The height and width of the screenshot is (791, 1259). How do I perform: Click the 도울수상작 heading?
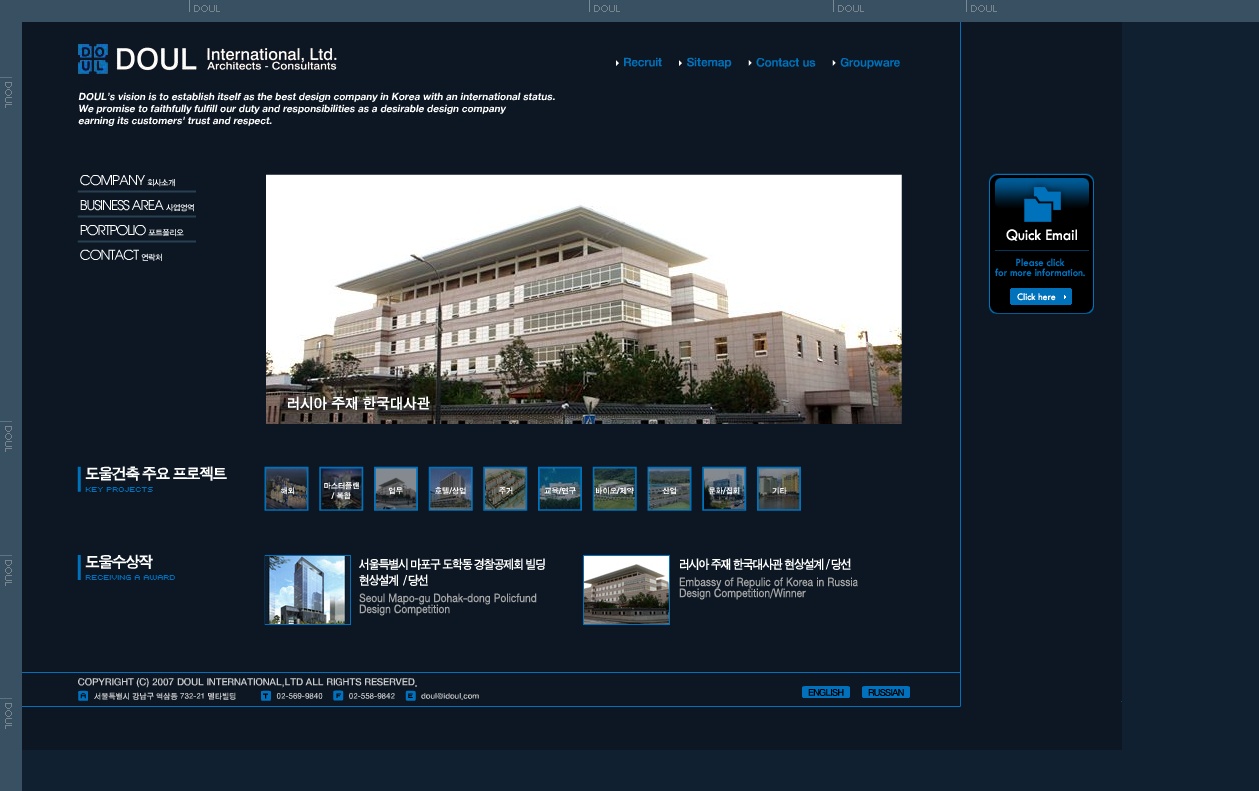[119, 562]
